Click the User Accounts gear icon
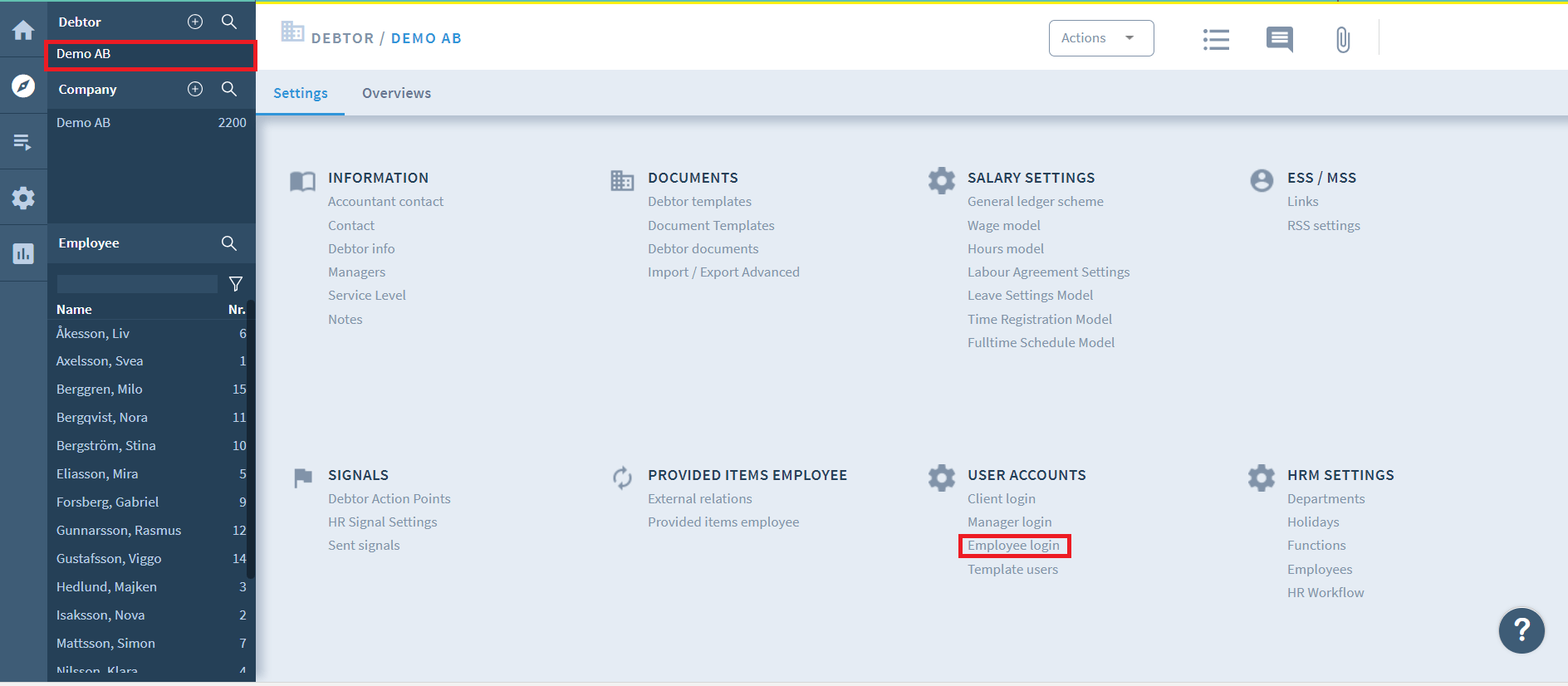 tap(942, 478)
